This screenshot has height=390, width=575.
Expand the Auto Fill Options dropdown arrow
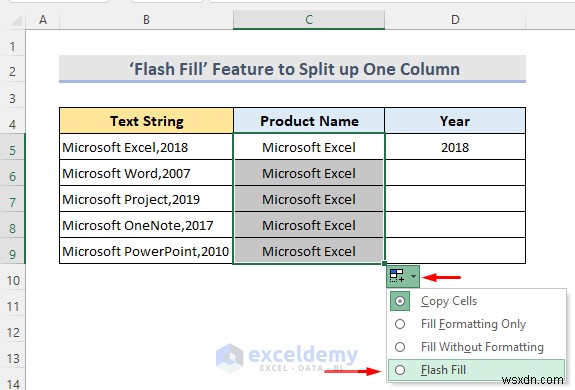click(x=413, y=276)
